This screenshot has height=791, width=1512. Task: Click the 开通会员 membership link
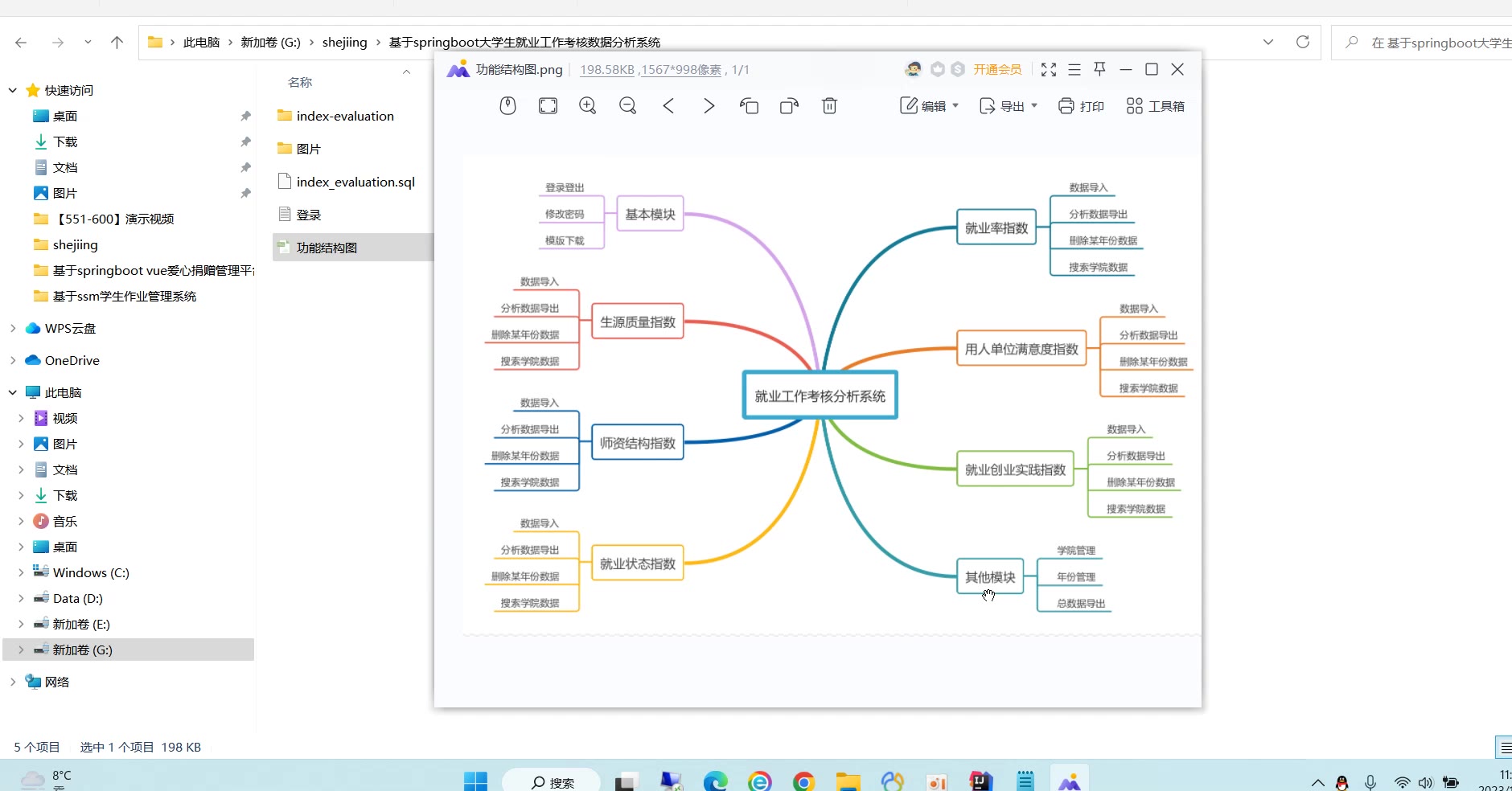point(997,70)
